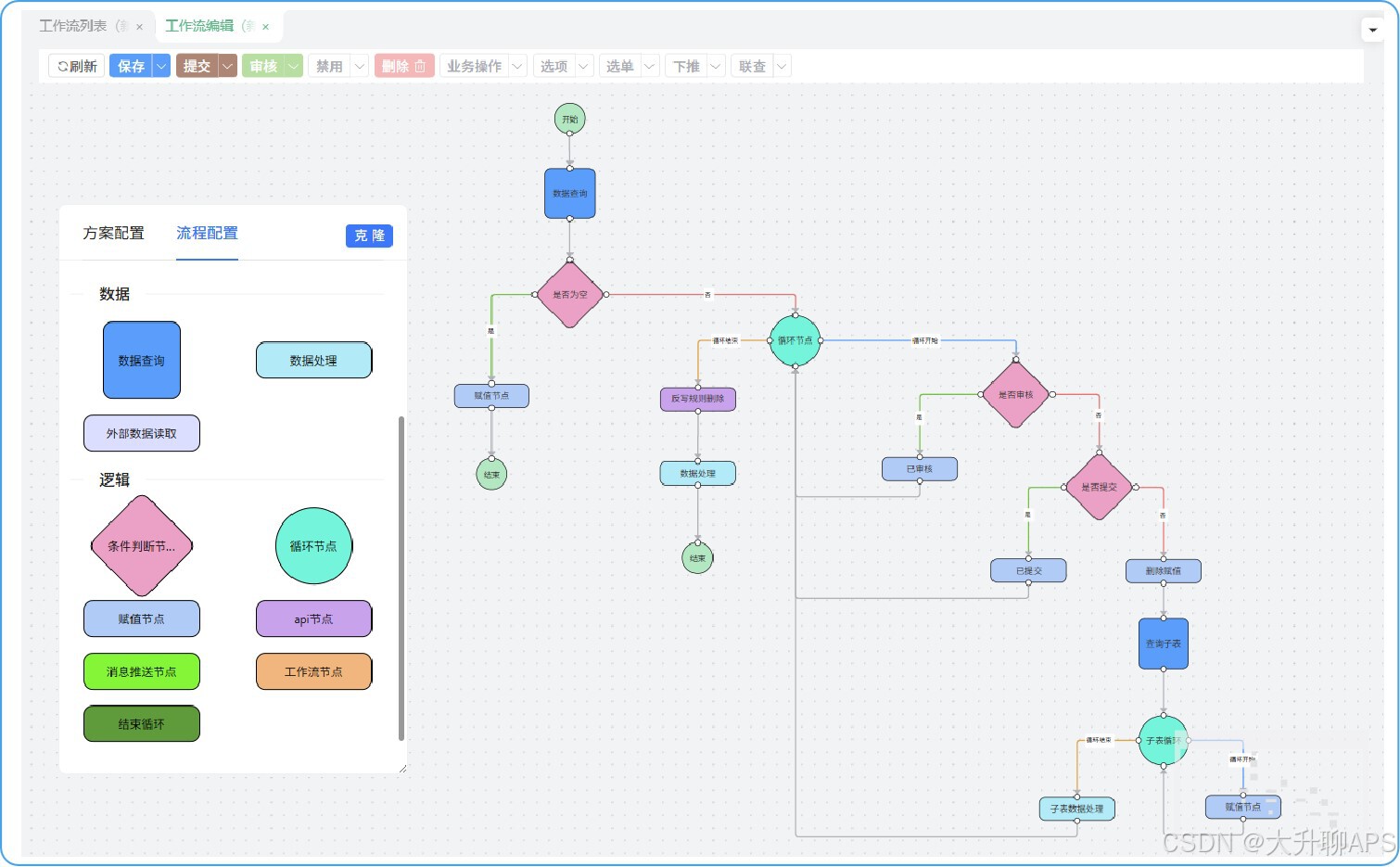Select the 赋值节点 item in the palette panel
This screenshot has width=1400, height=867.
pos(142,618)
